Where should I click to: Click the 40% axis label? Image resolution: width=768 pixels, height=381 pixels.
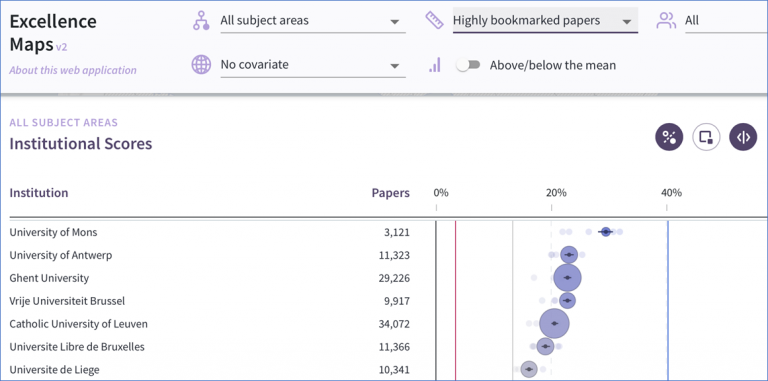671,193
